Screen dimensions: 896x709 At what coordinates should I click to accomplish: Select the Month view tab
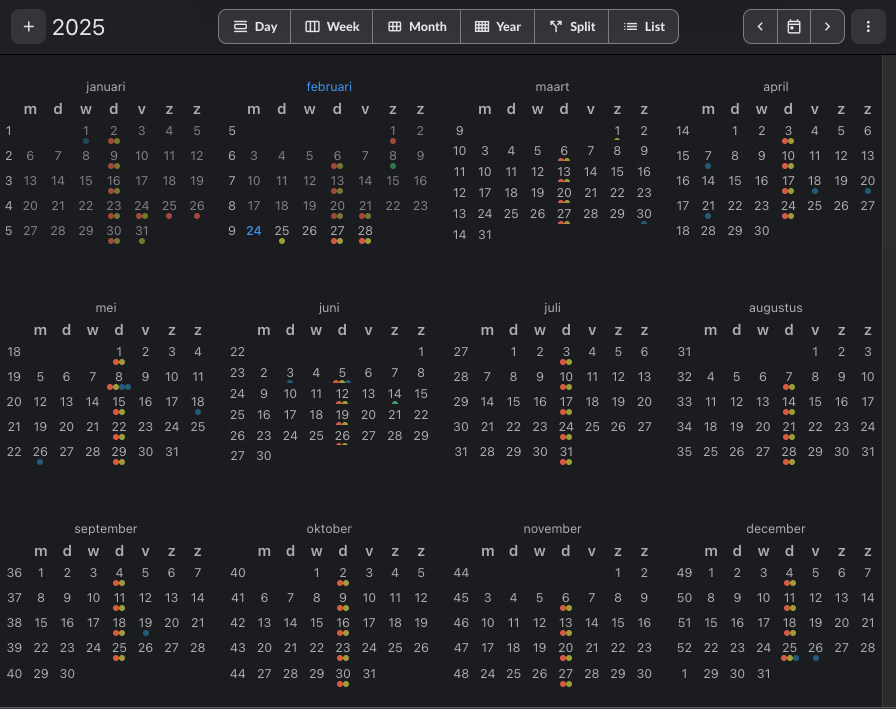(x=417, y=27)
